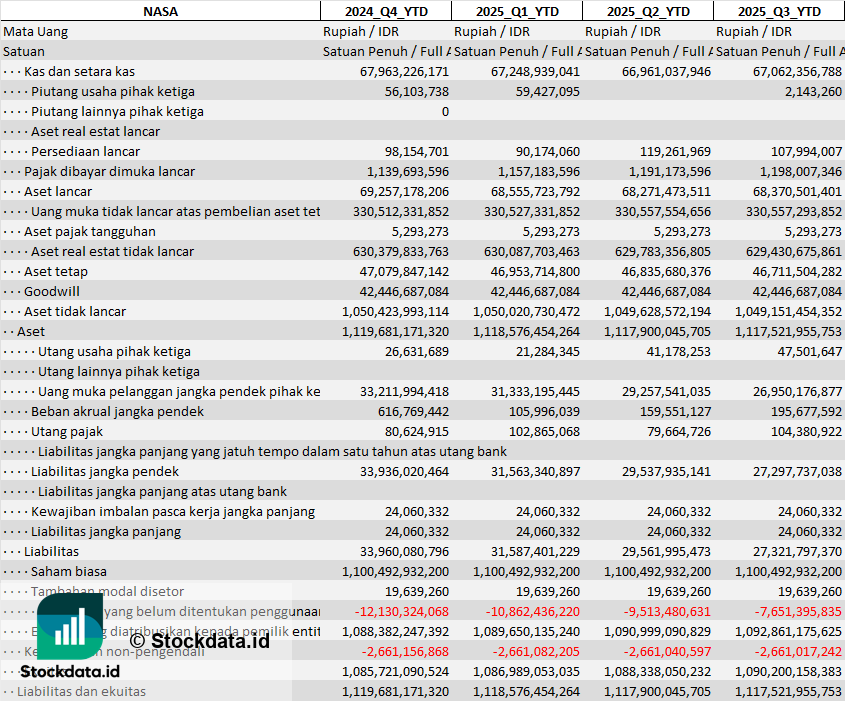The image size is (845, 701).
Task: Select the Mata Uang row label
Action: click(x=36, y=31)
